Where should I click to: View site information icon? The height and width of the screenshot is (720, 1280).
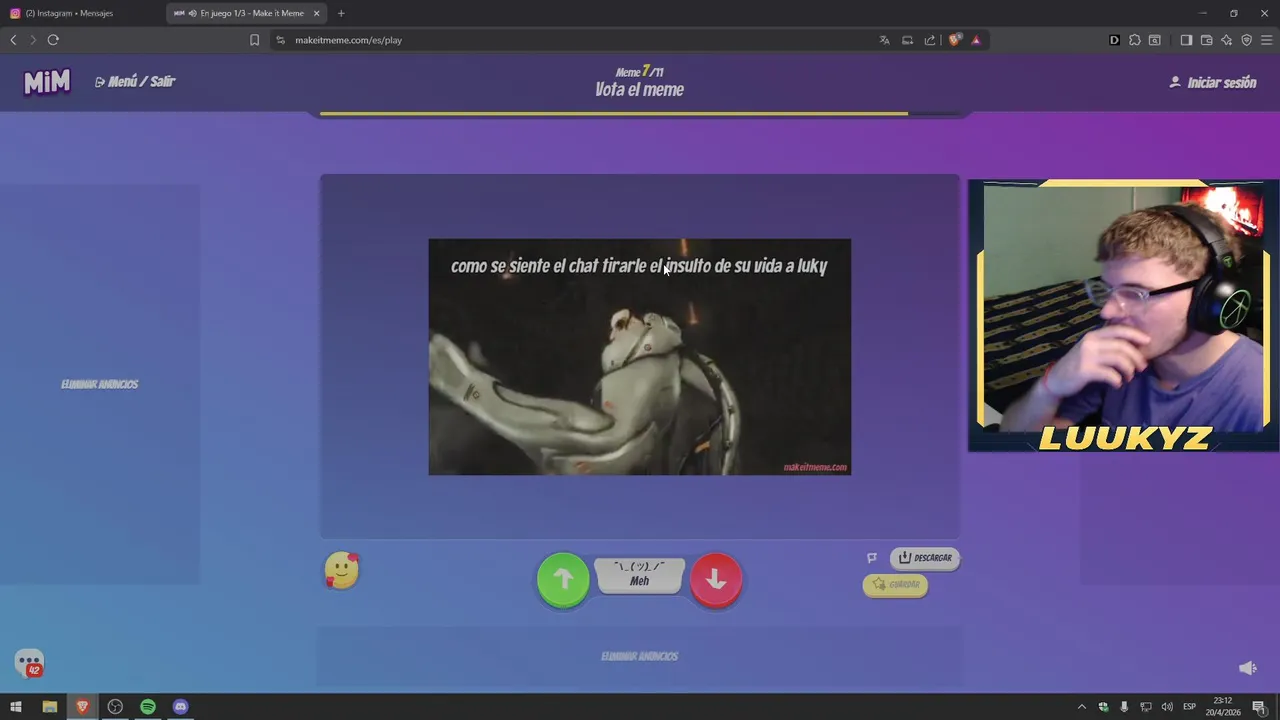pos(280,40)
